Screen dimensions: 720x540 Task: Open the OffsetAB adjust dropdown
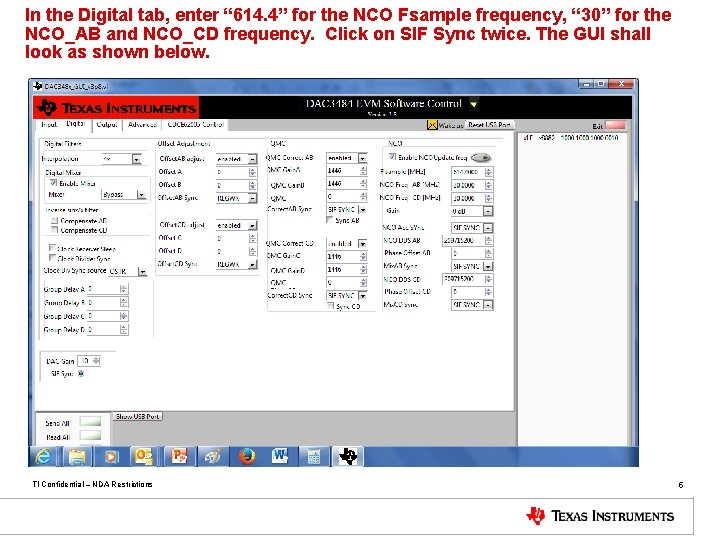click(253, 159)
